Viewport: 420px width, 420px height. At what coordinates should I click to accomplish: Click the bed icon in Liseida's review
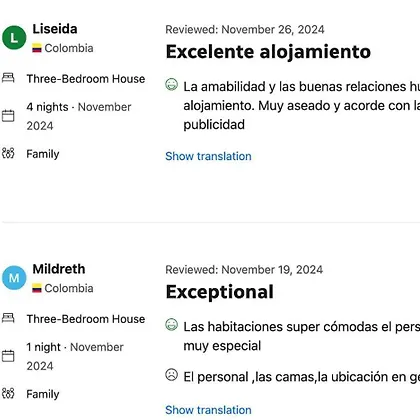click(x=8, y=78)
